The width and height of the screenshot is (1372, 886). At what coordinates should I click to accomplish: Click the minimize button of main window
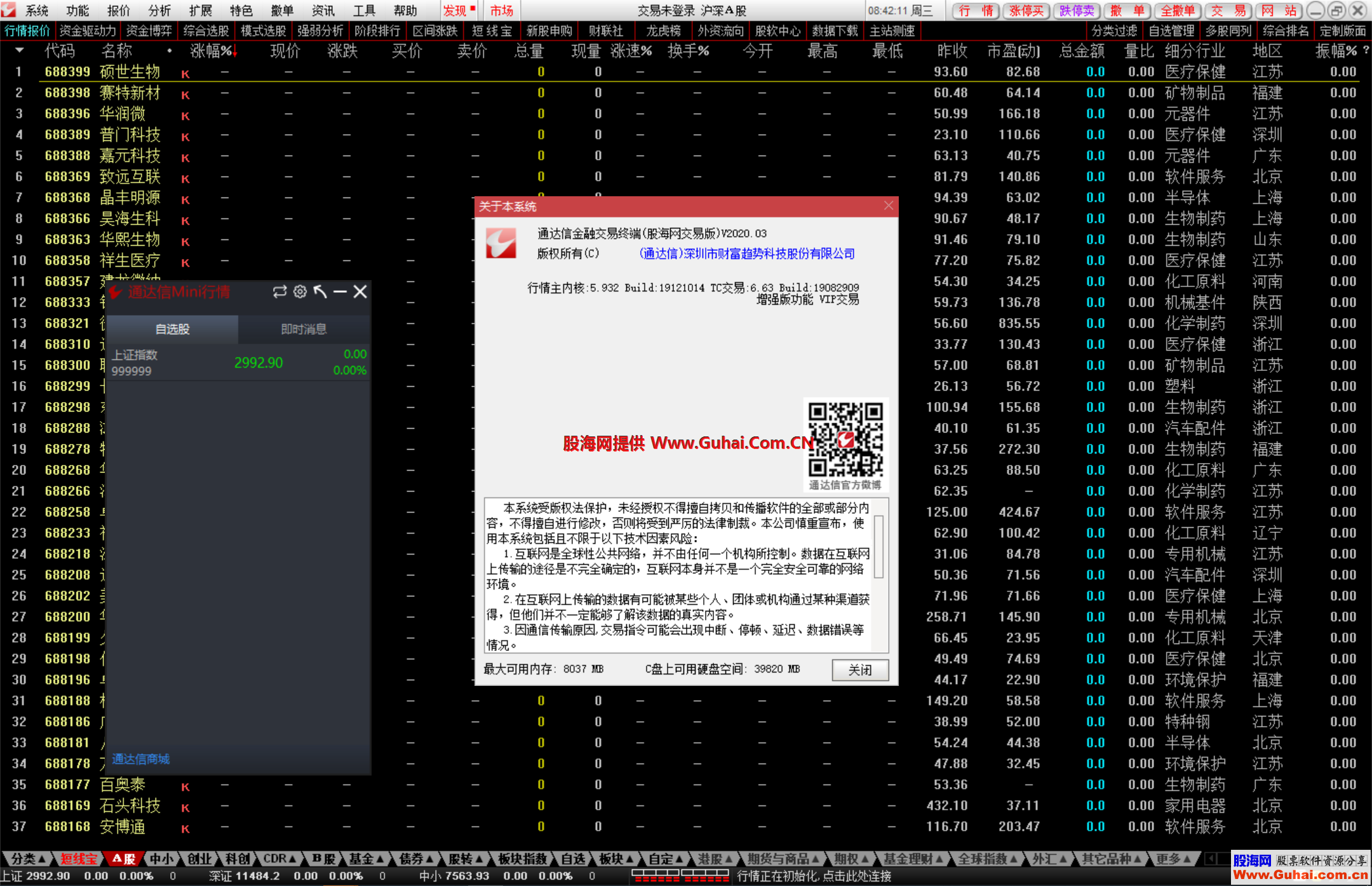tap(1315, 10)
